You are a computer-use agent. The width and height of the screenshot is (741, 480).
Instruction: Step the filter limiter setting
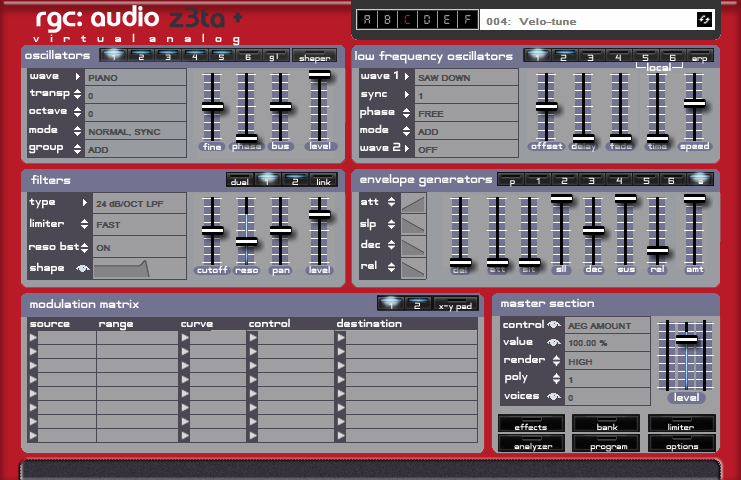(84, 224)
